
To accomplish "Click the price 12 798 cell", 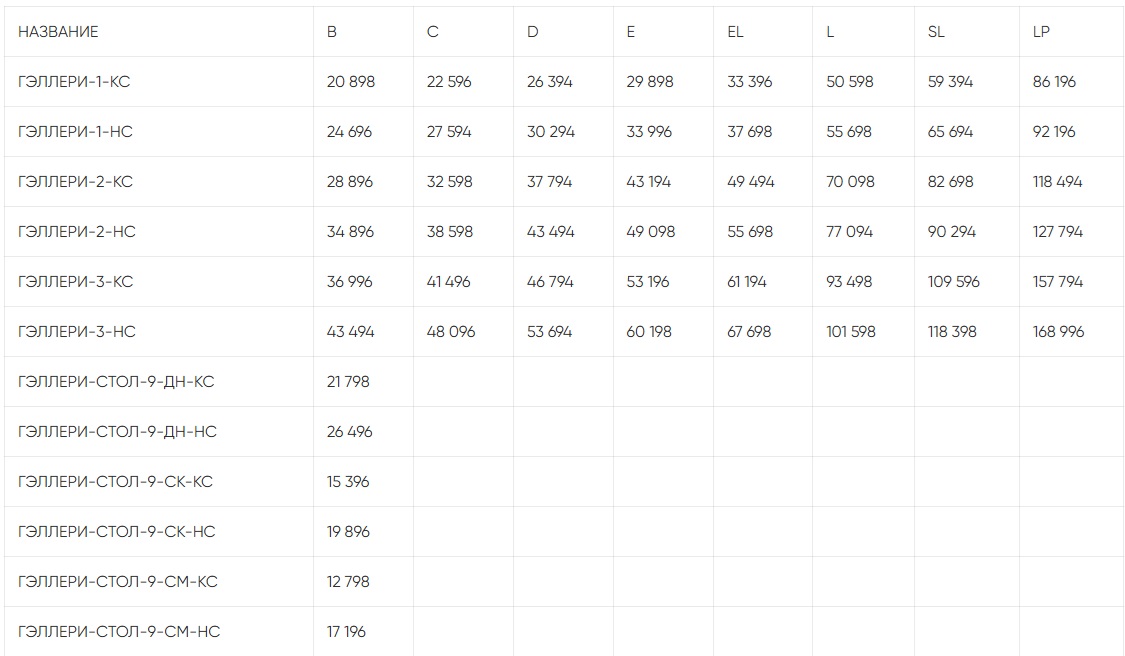I will click(x=348, y=582).
